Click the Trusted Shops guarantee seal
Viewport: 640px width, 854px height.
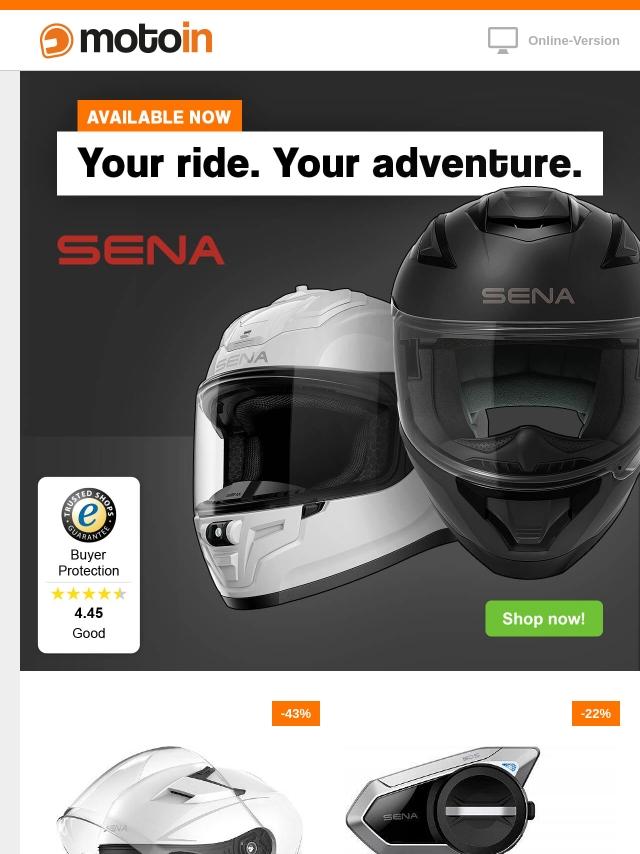[89, 515]
